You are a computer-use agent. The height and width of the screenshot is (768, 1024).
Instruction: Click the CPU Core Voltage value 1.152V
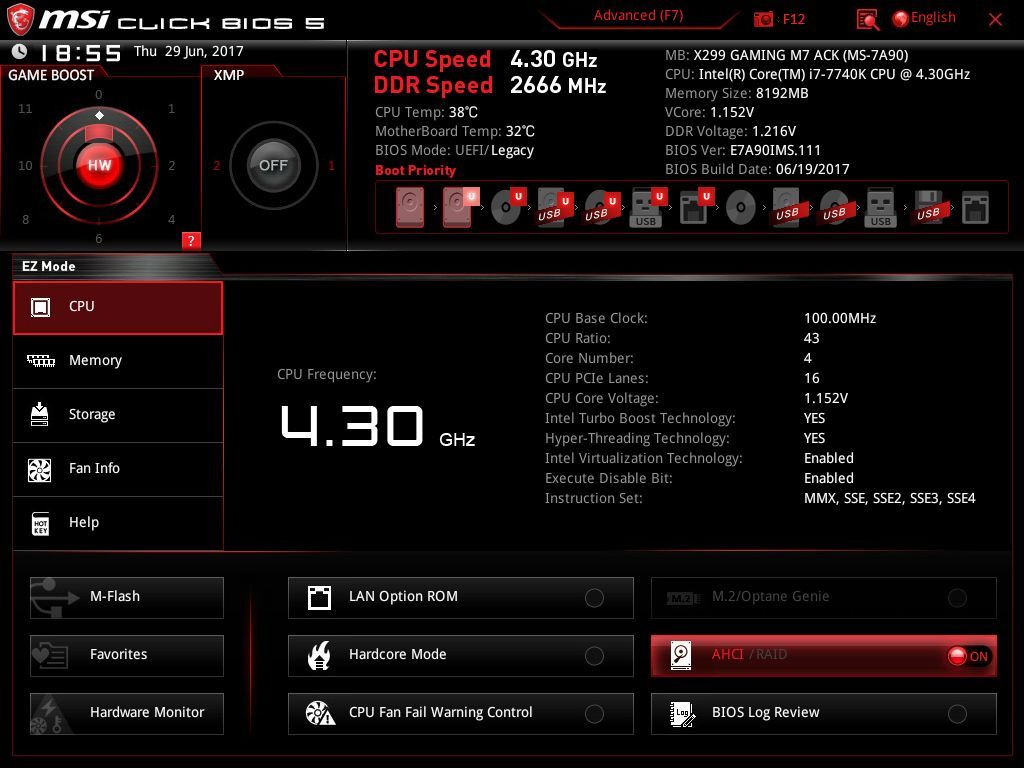[825, 398]
